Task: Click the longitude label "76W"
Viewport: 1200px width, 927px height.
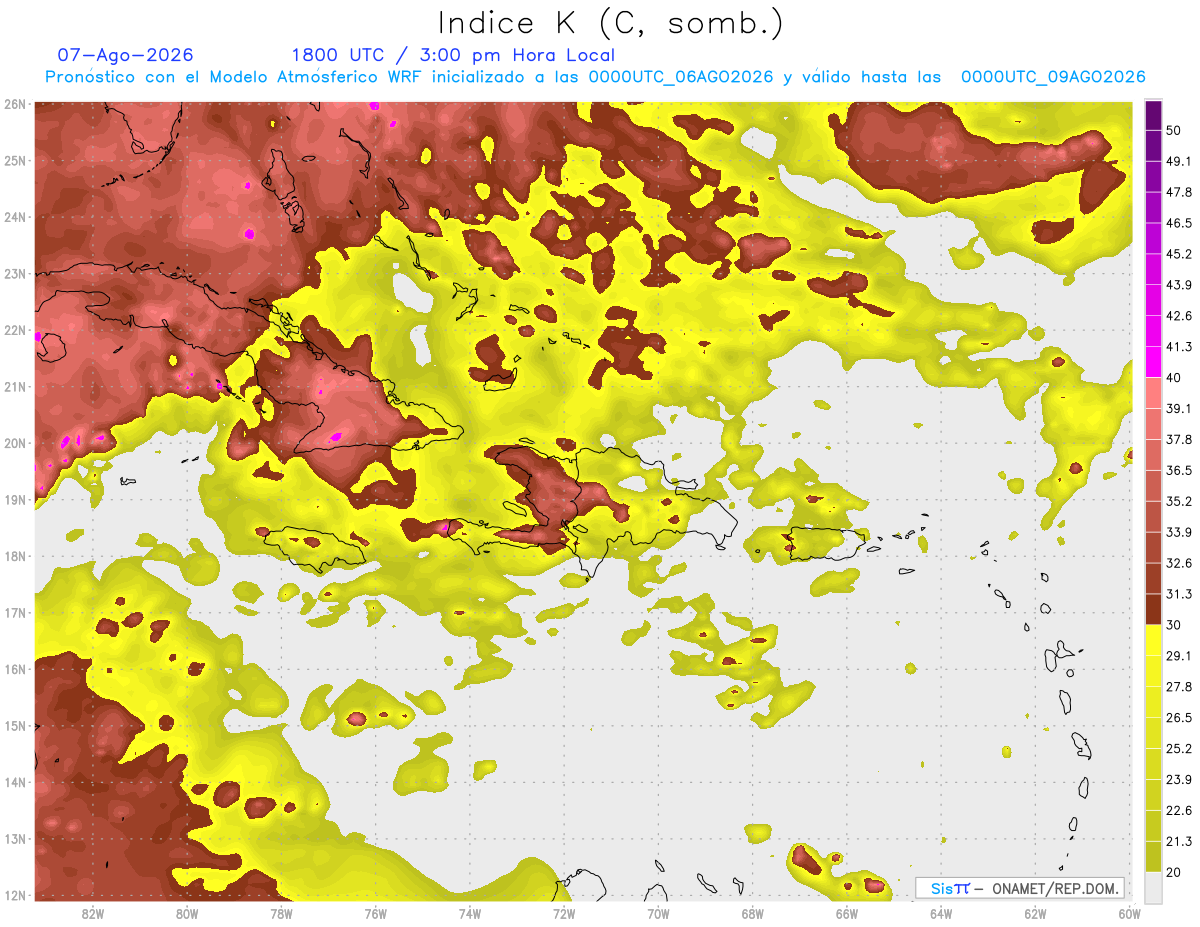Action: pyautogui.click(x=376, y=913)
